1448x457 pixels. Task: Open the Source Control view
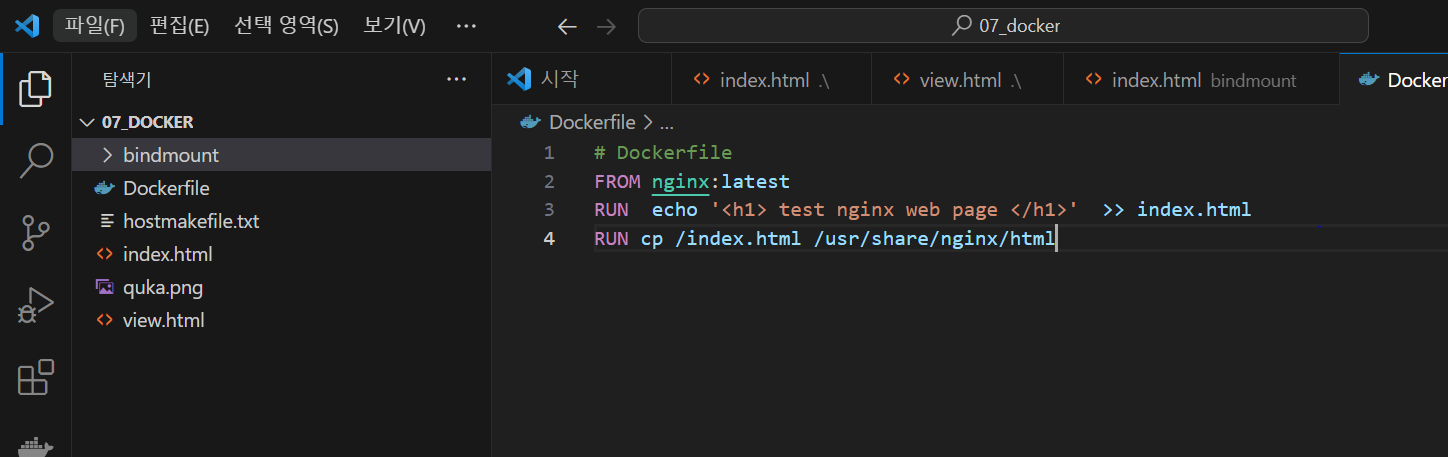[36, 232]
